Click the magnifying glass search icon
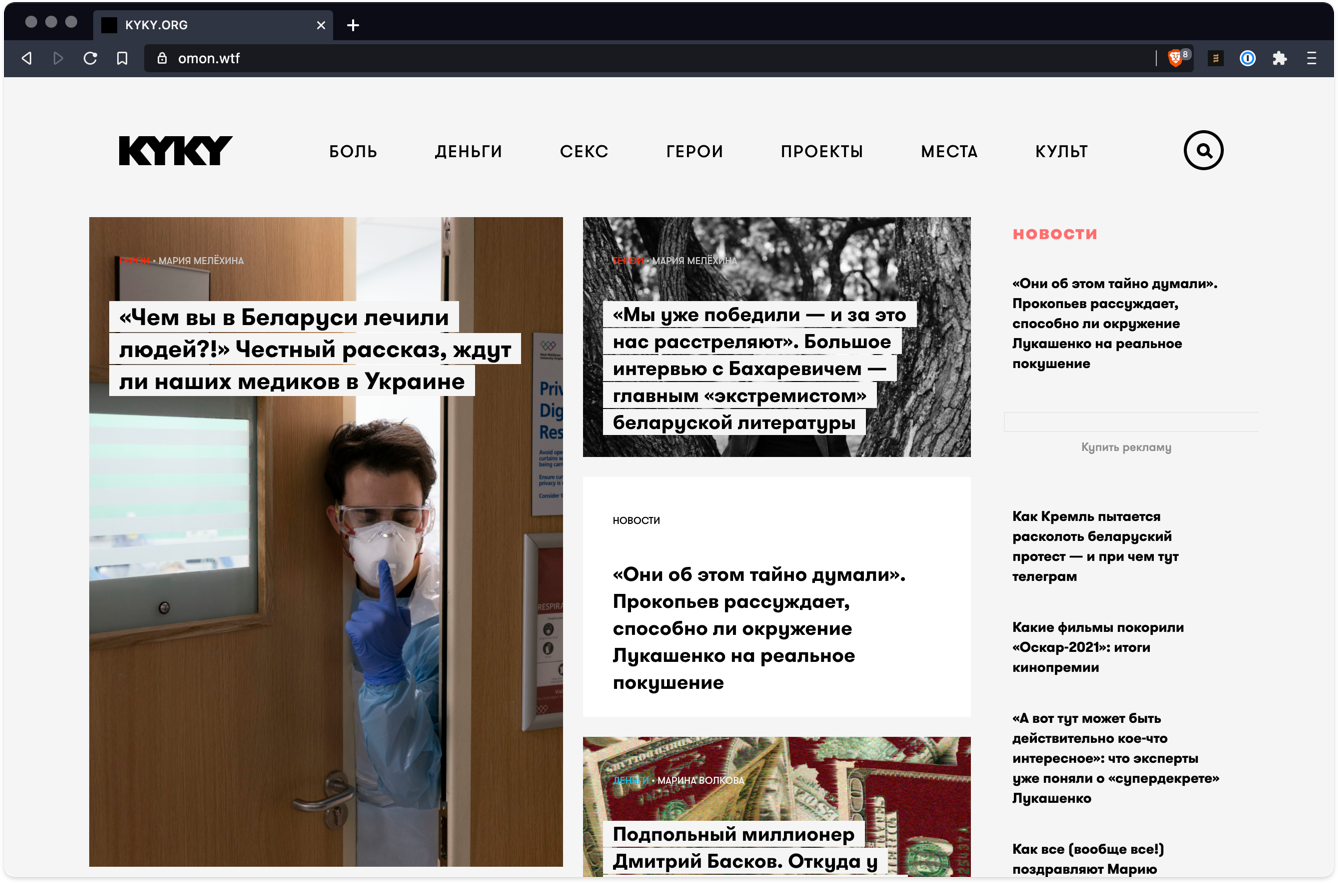This screenshot has width=1338, height=883. [x=1203, y=151]
